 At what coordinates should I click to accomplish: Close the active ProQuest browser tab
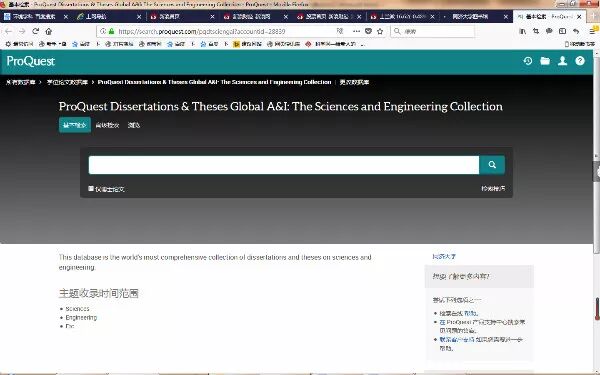tap(579, 17)
